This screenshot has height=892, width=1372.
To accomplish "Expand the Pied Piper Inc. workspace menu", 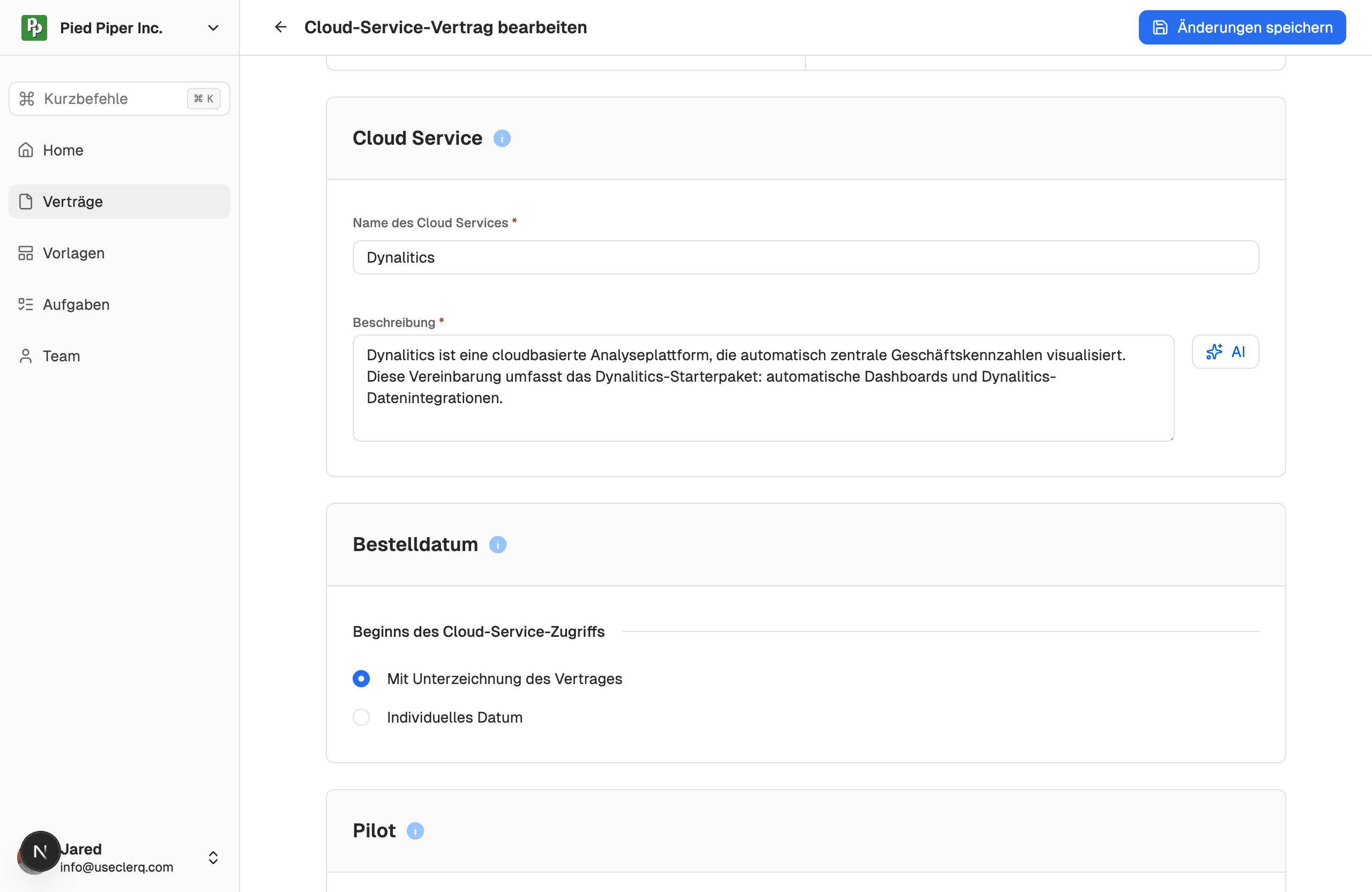I will (213, 27).
